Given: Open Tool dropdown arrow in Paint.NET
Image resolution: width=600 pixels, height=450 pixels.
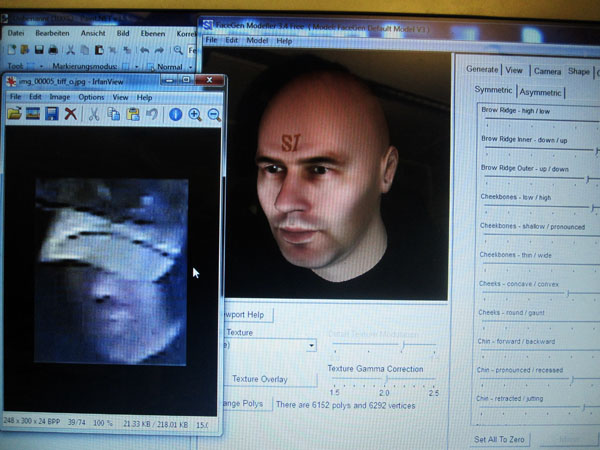Looking at the screenshot, I should (x=41, y=67).
